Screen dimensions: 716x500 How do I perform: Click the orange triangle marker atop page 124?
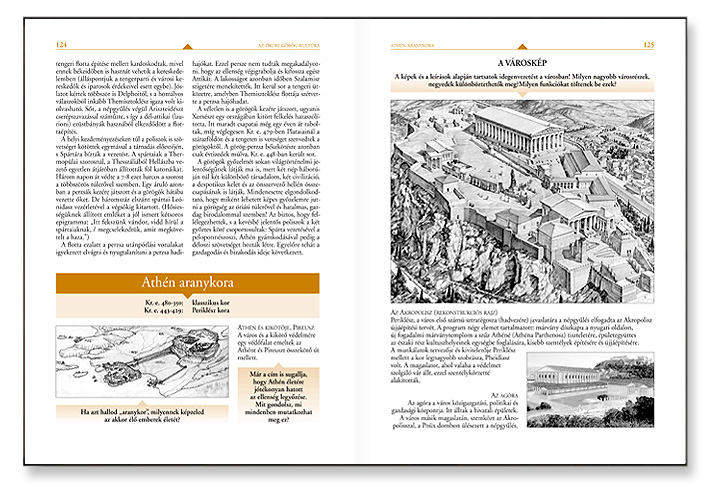(x=188, y=47)
